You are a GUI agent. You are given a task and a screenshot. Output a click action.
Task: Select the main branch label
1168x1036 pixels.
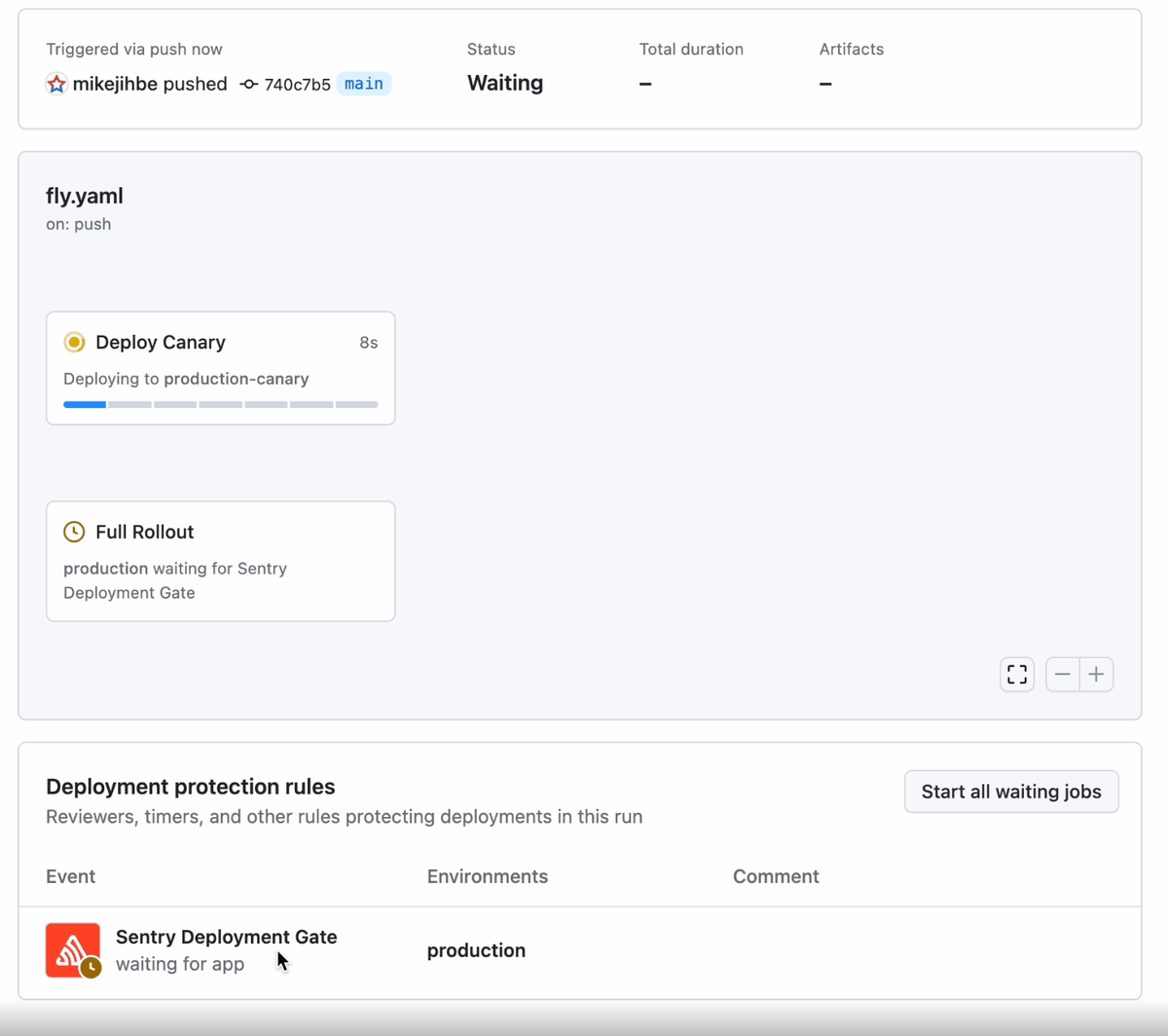363,84
